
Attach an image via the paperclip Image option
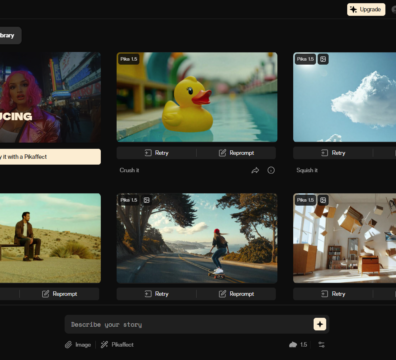78,345
